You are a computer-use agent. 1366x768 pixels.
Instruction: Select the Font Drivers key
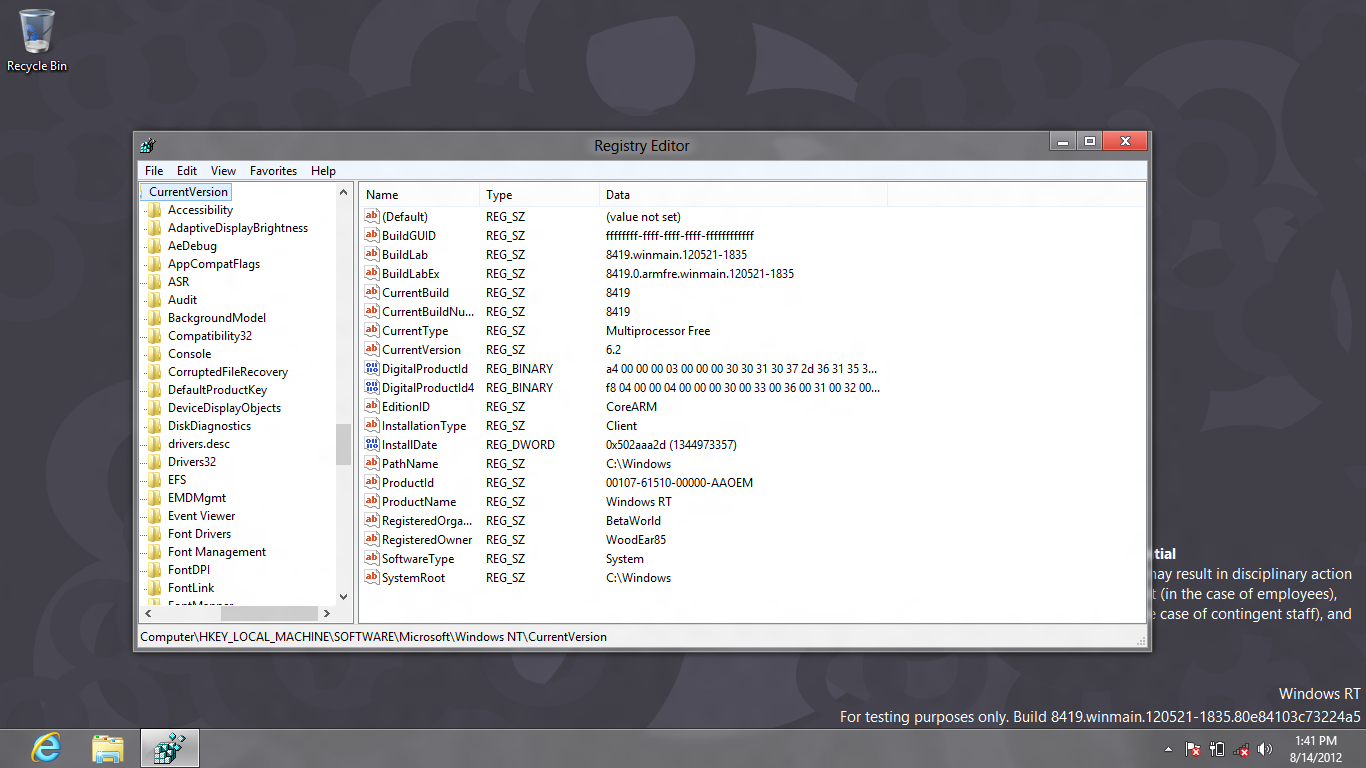point(199,534)
